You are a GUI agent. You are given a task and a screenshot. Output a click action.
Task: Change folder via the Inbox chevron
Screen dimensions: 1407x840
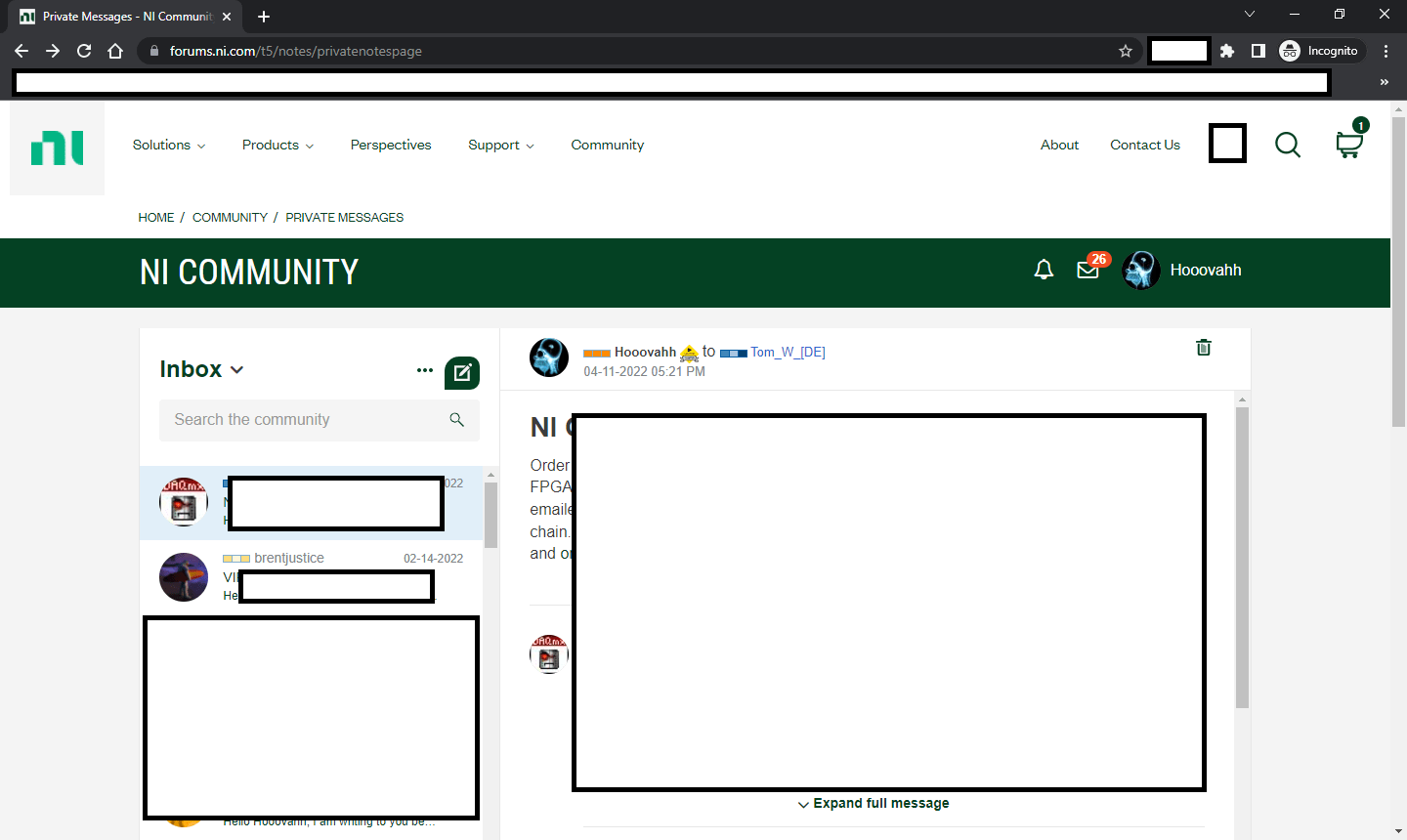(x=235, y=369)
